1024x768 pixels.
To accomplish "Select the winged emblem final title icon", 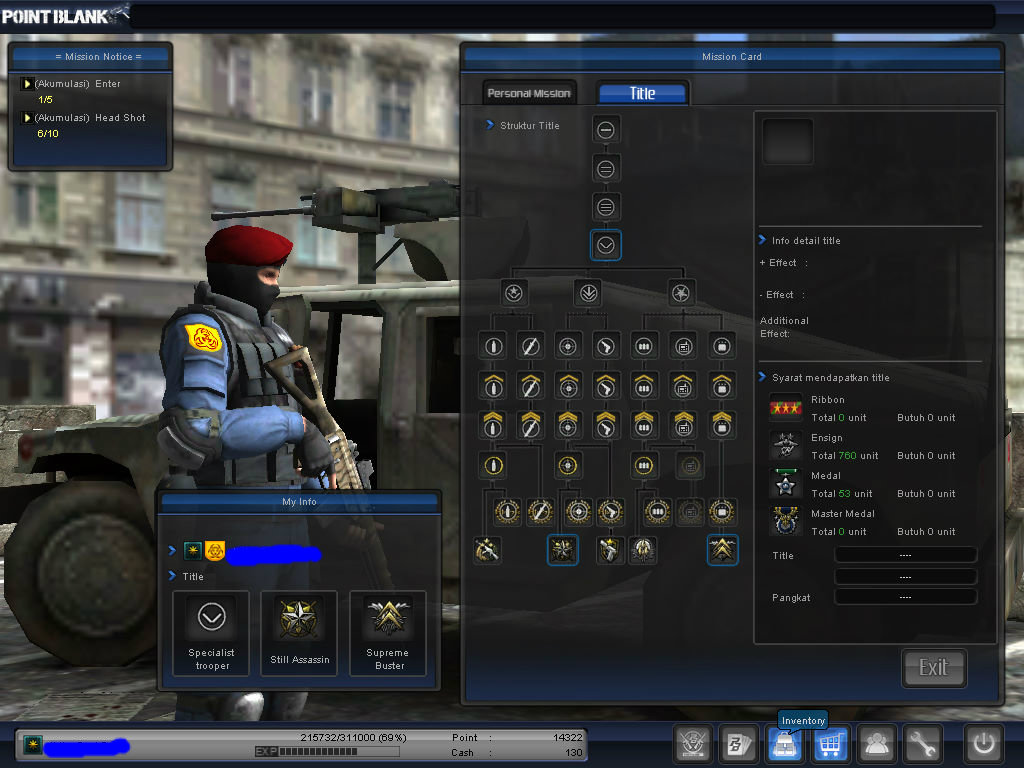I will [643, 551].
